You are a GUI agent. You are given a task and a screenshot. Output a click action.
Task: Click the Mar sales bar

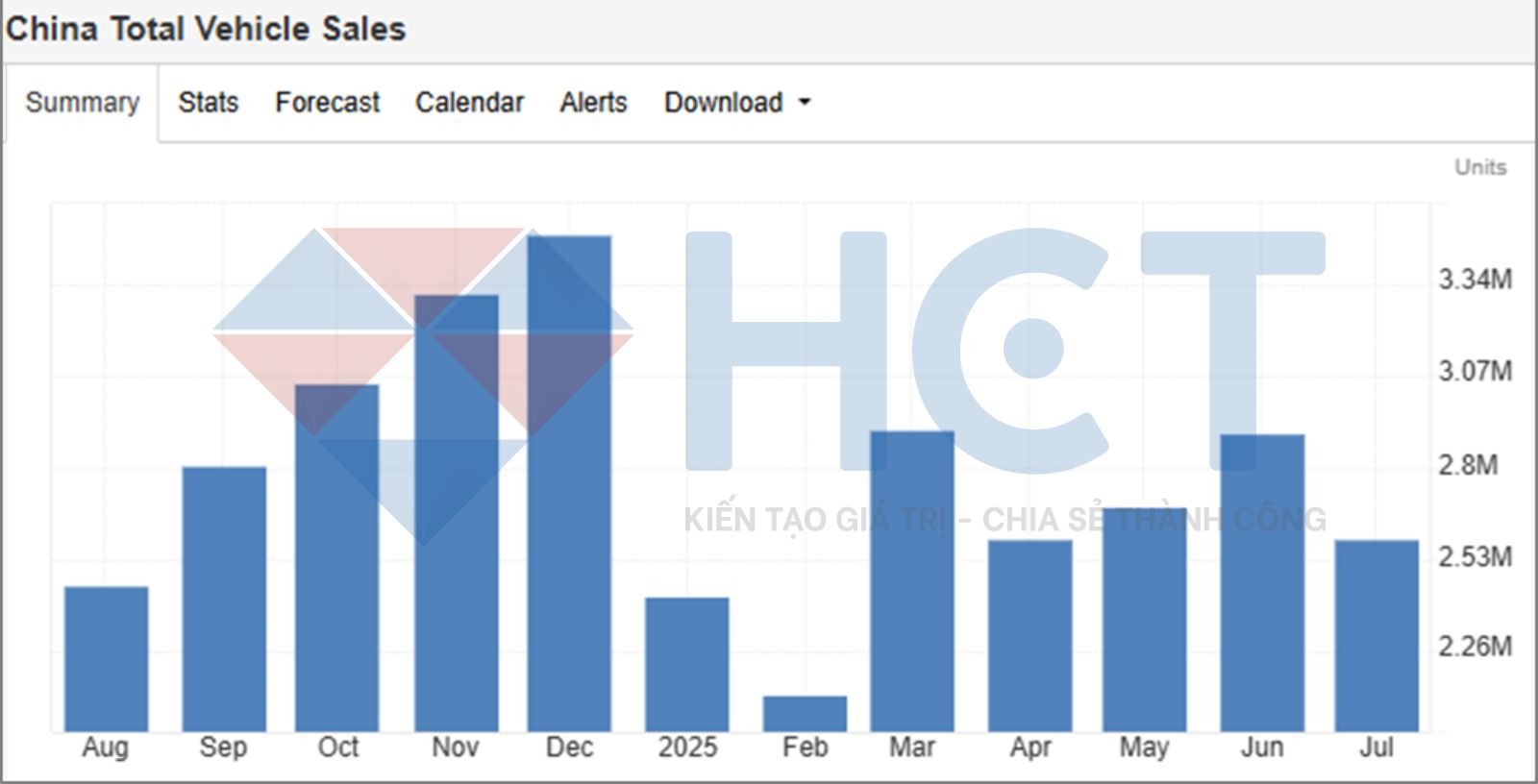click(912, 581)
